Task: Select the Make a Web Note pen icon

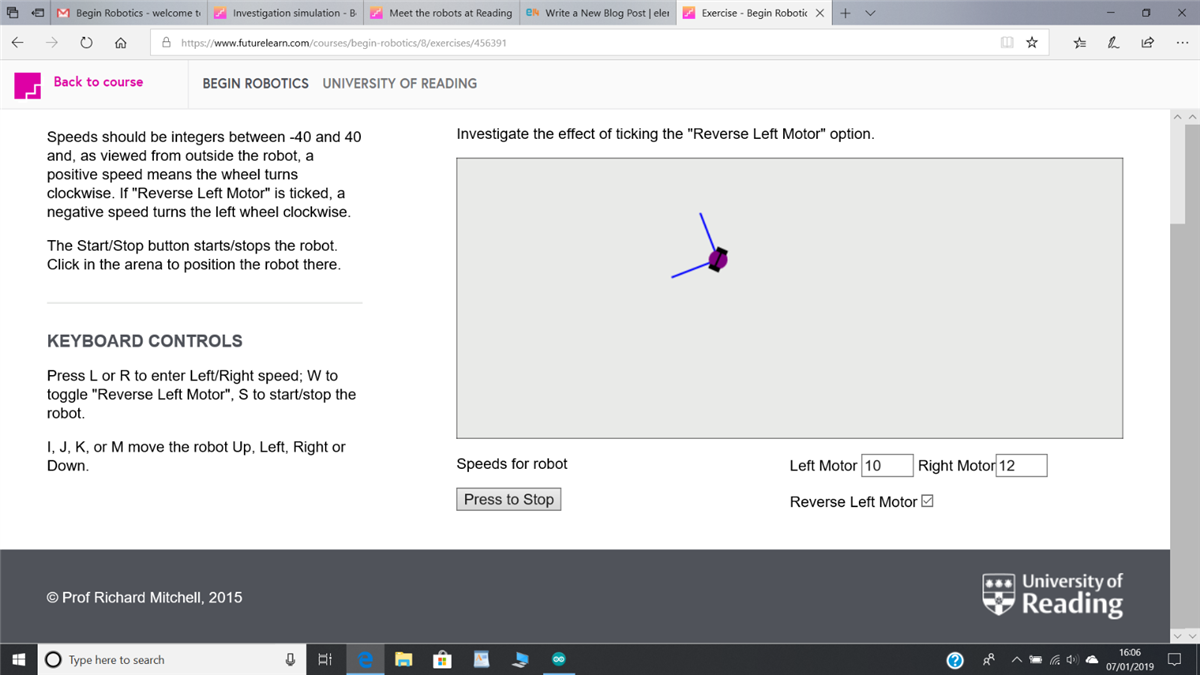Action: click(1112, 42)
